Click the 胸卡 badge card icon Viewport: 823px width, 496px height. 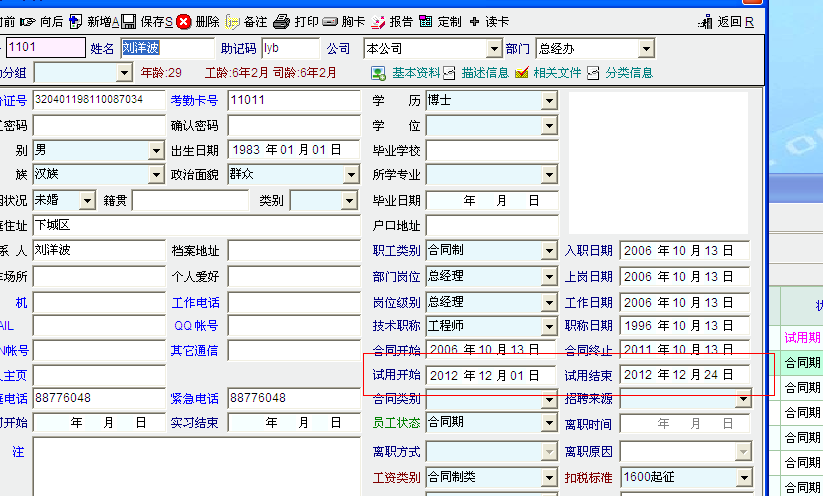tap(344, 21)
